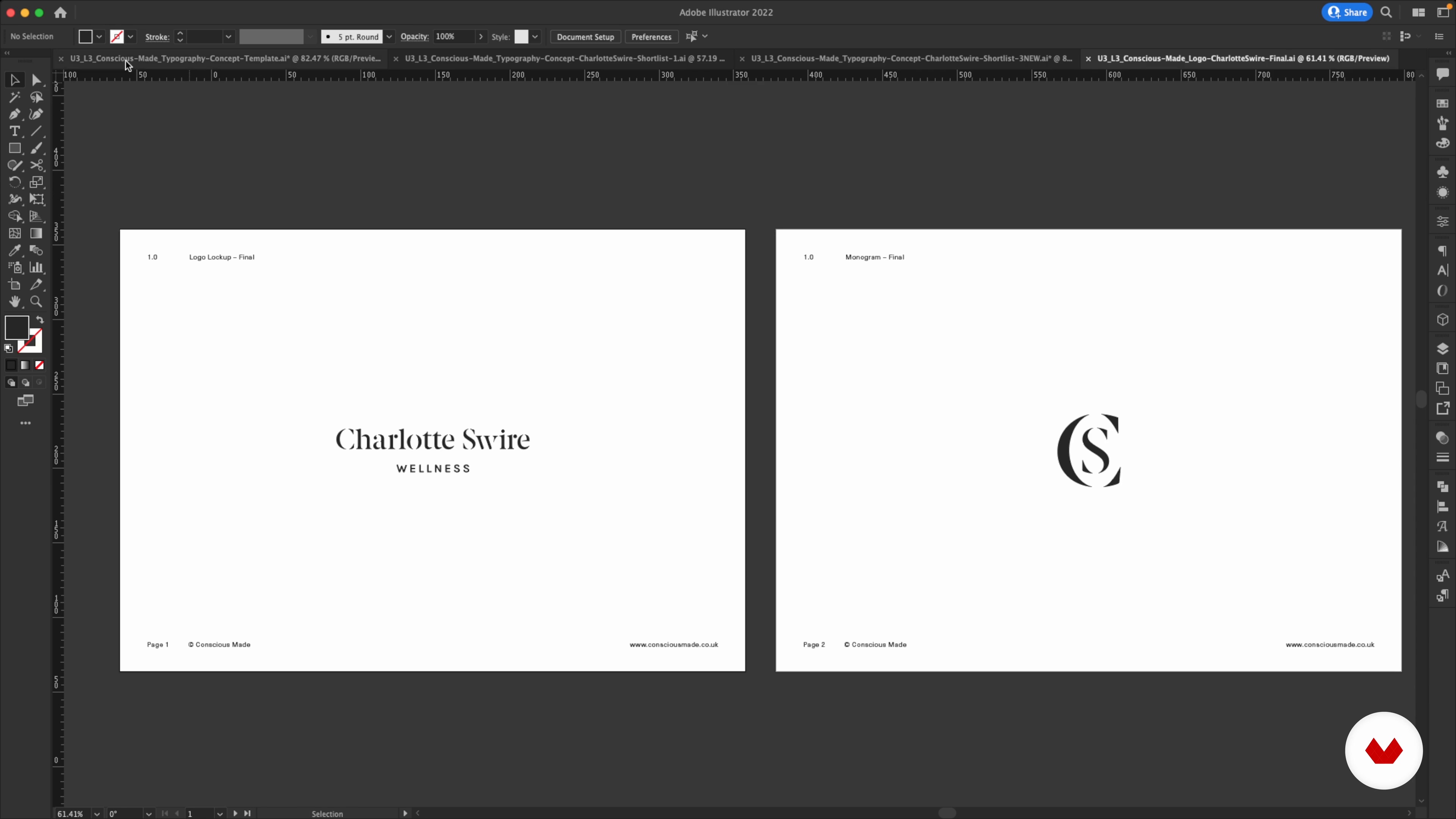This screenshot has height=819, width=1456.
Task: Select the Shaper tool
Action: tap(15, 165)
